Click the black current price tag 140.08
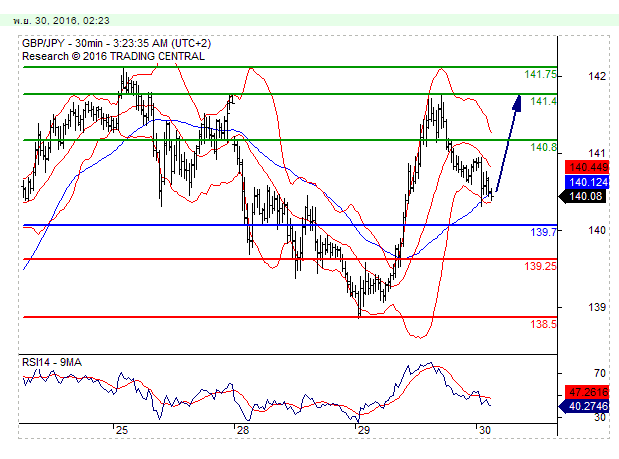619x459 pixels. 584,196
